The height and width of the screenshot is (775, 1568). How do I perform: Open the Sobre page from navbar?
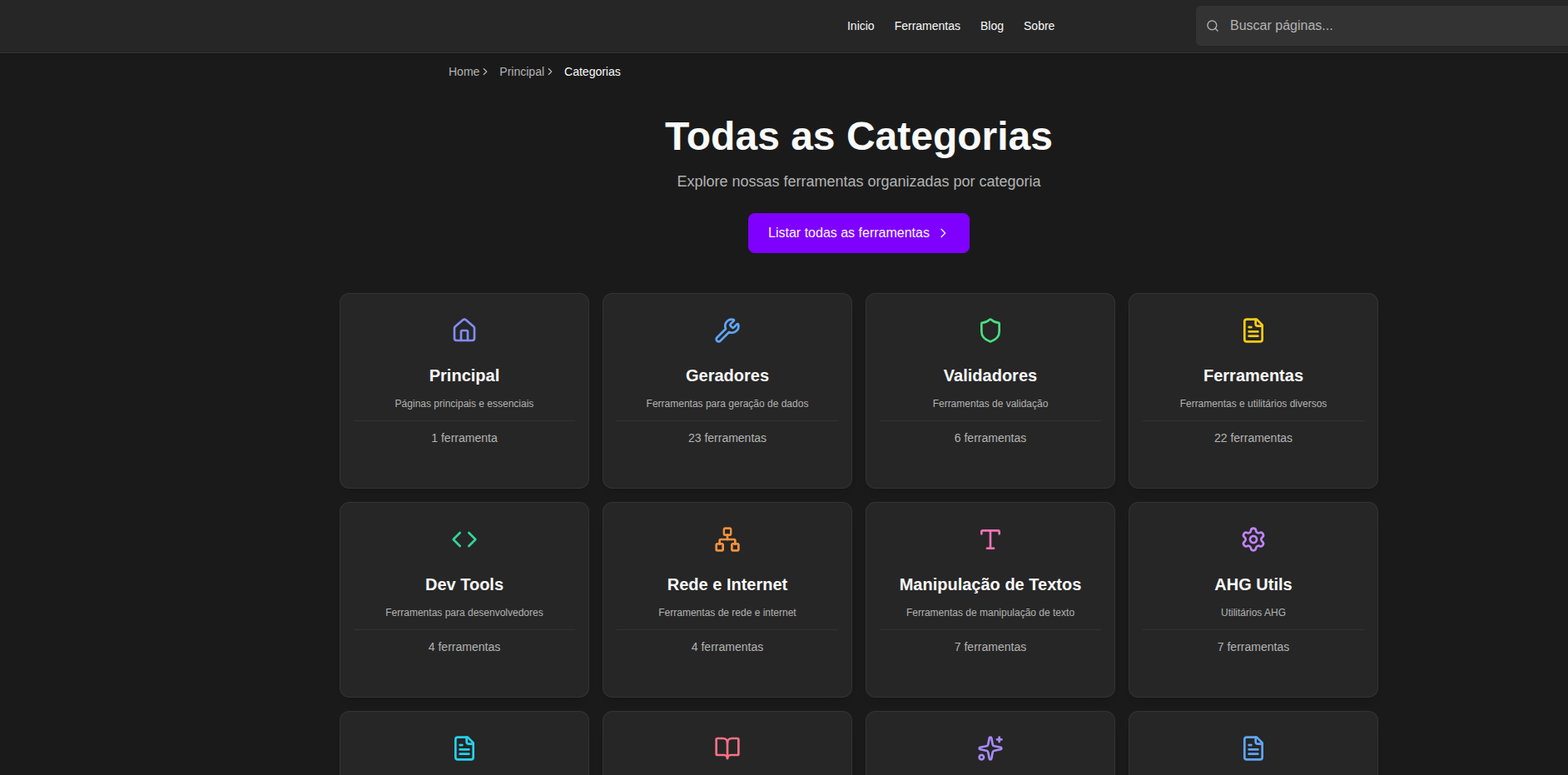click(1039, 26)
